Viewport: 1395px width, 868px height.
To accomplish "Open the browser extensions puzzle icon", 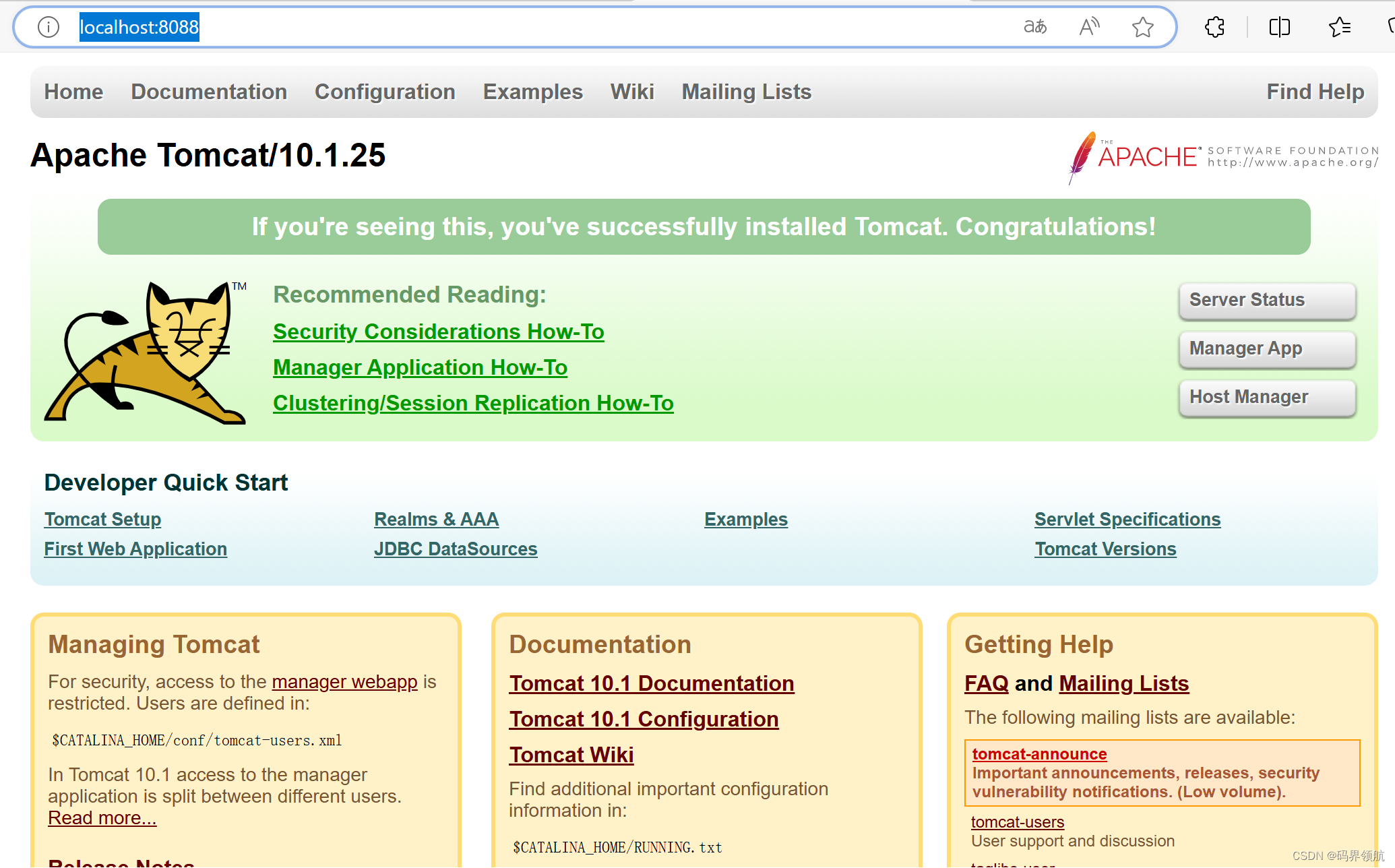I will click(1214, 27).
